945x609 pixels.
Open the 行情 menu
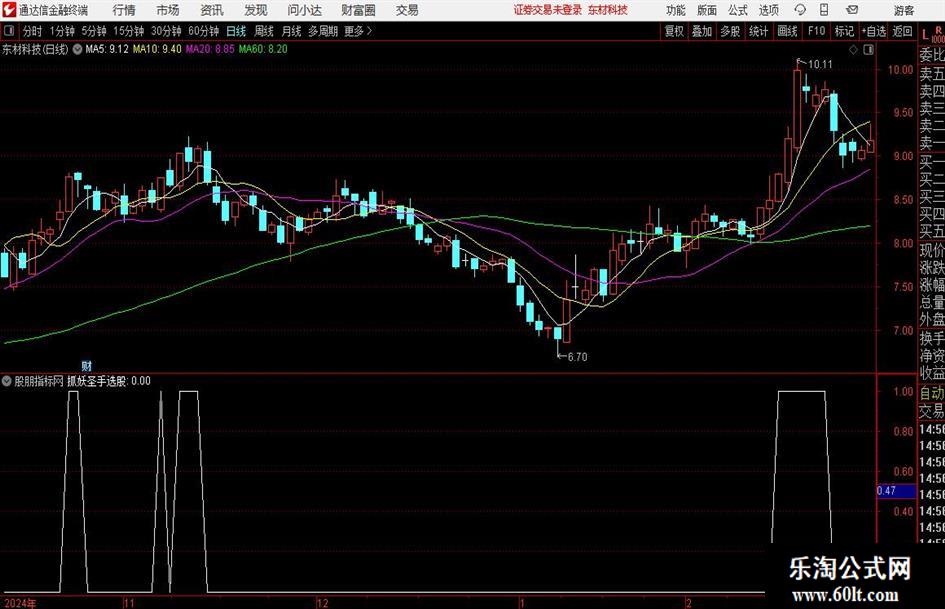tap(124, 10)
